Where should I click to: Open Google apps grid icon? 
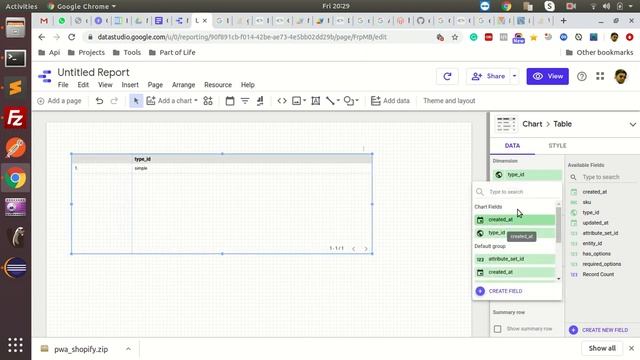coord(600,76)
